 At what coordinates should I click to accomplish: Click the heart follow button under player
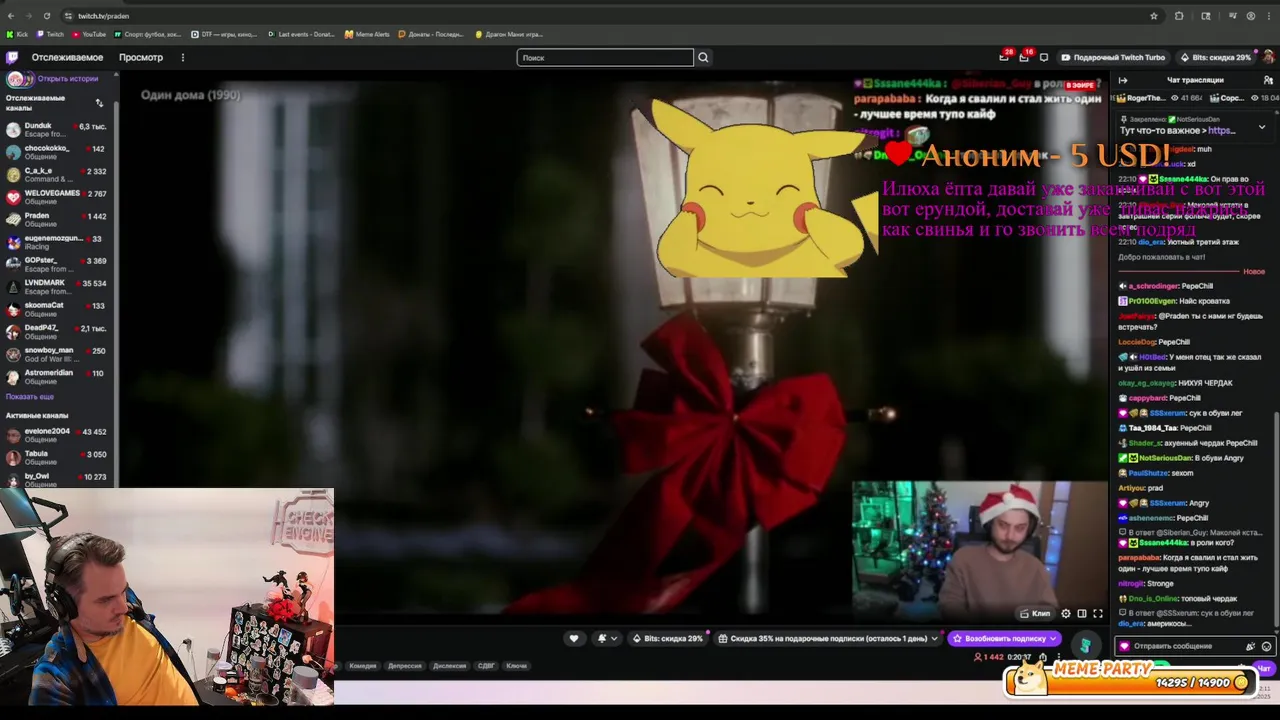[x=574, y=638]
